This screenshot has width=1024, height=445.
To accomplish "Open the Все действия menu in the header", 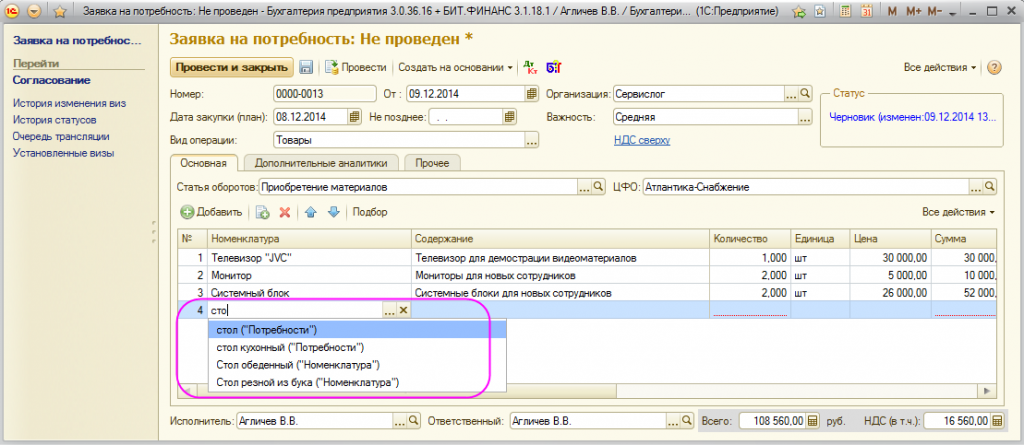I will 940,68.
